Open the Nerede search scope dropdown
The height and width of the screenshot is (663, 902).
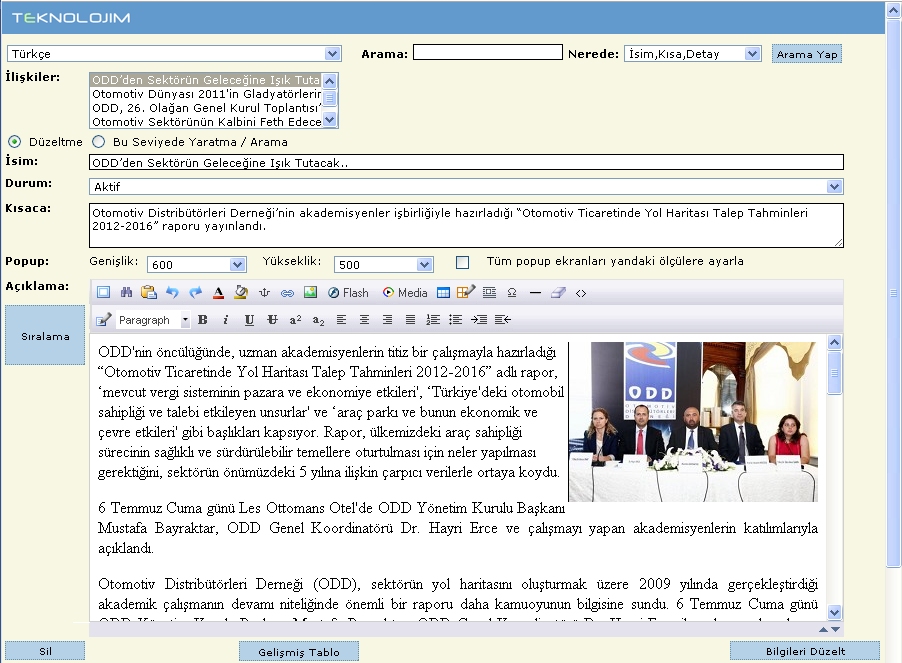693,53
